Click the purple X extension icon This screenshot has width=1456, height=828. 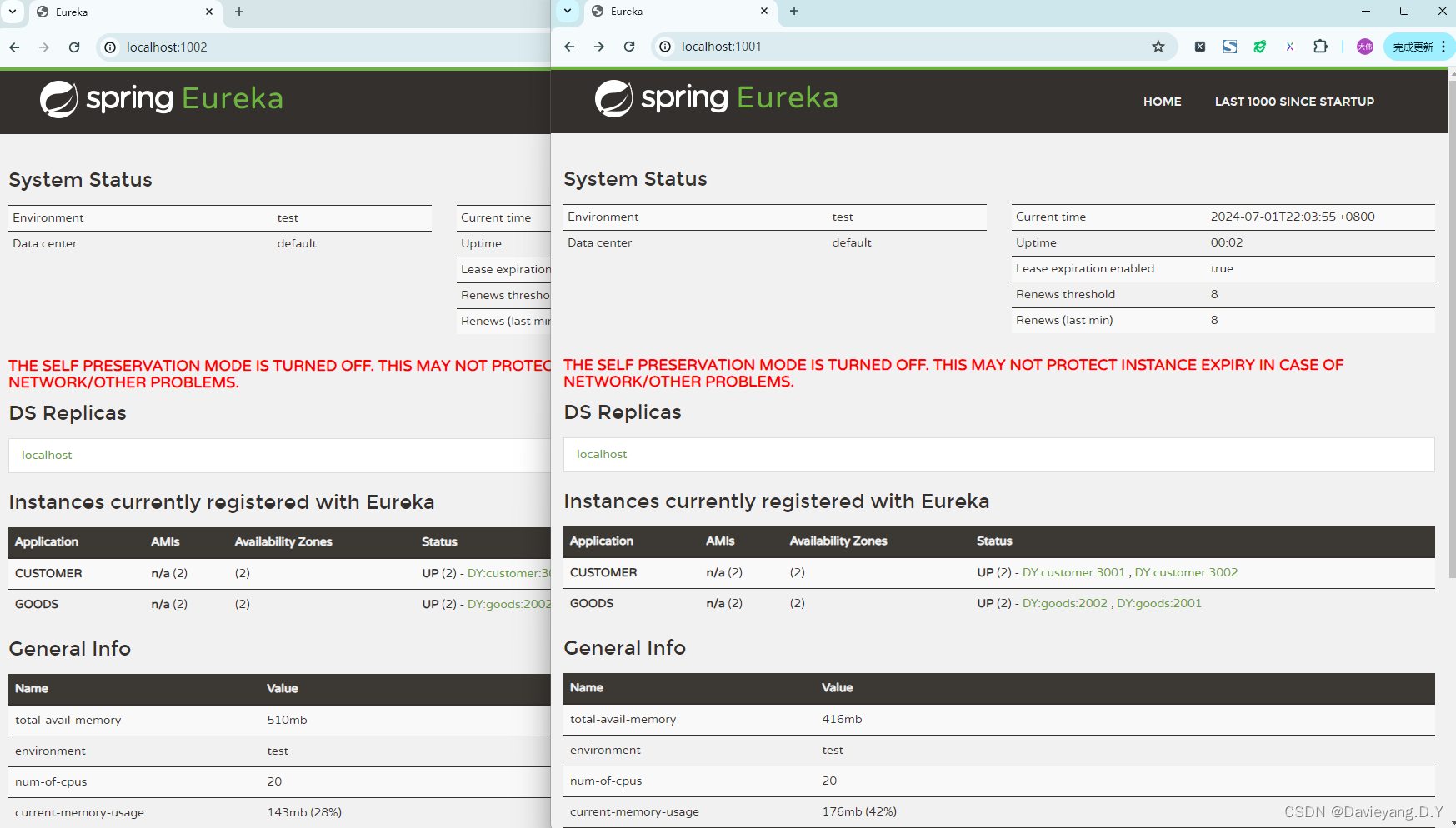click(1290, 47)
